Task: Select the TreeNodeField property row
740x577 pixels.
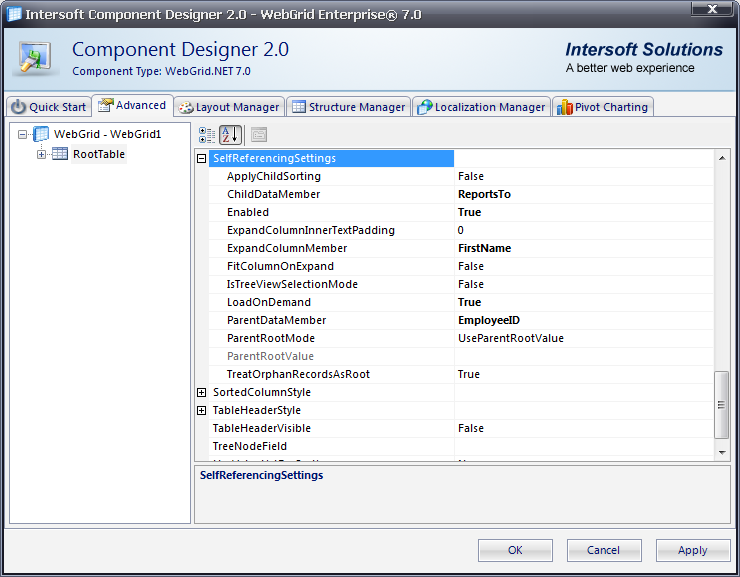Action: (x=461, y=446)
